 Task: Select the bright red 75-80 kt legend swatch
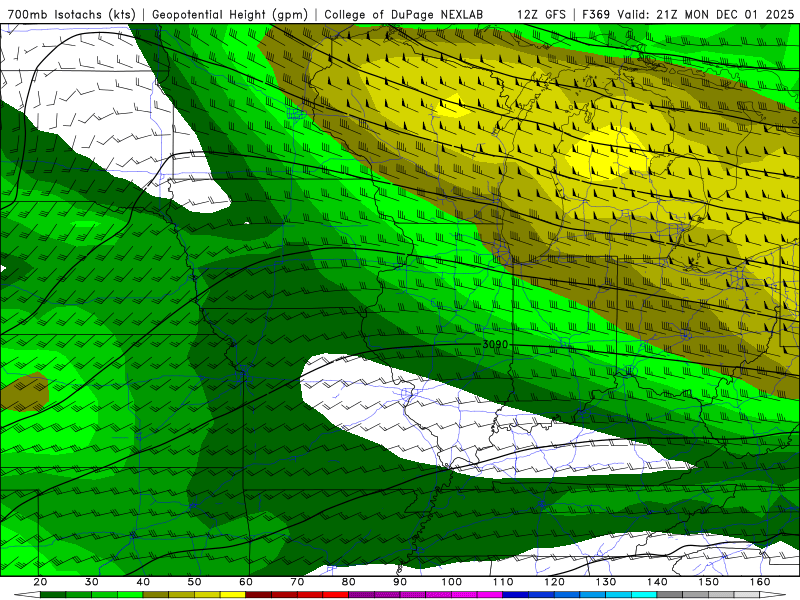tap(336, 595)
